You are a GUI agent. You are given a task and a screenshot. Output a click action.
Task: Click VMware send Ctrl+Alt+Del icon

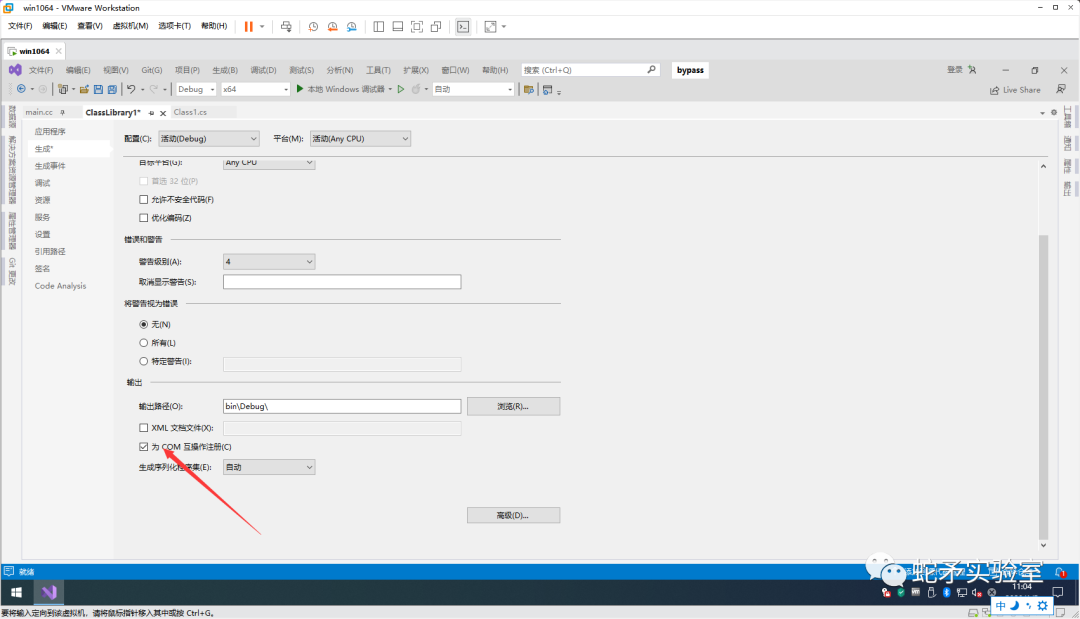coord(286,26)
